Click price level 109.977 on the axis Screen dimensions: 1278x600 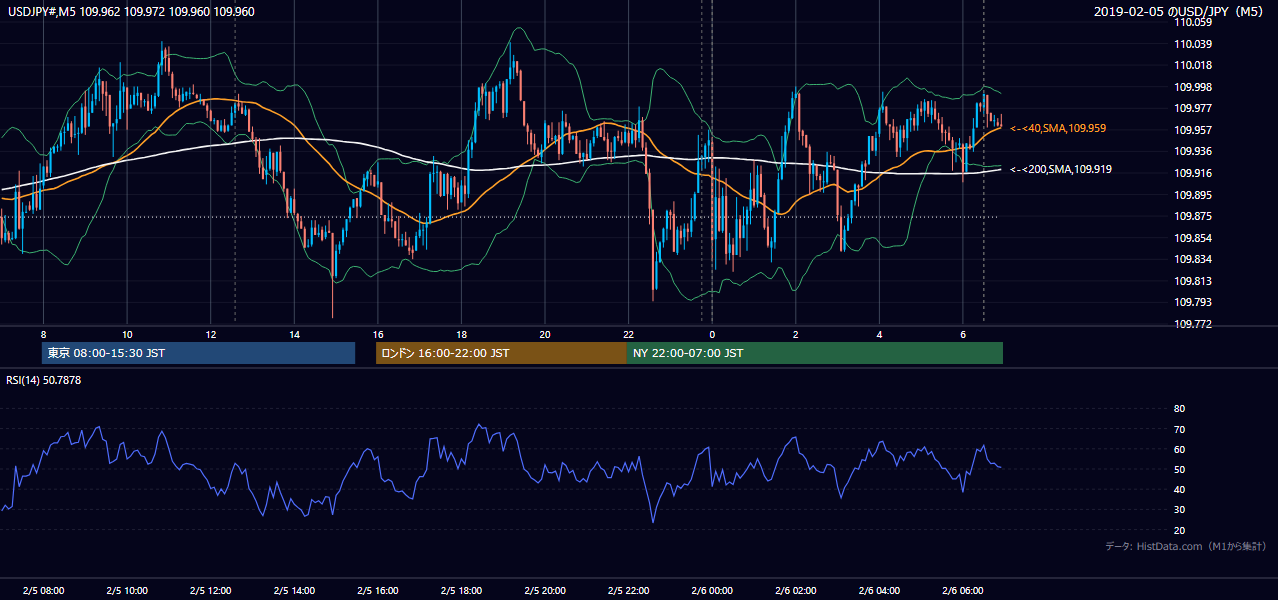(1193, 108)
